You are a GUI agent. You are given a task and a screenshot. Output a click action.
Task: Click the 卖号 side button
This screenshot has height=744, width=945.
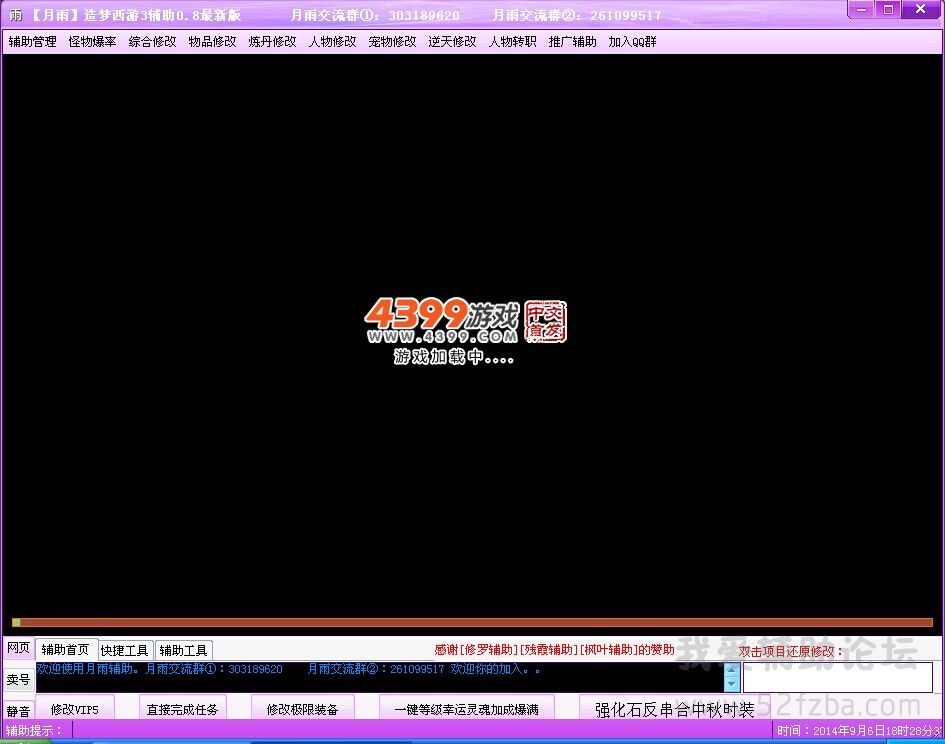pyautogui.click(x=18, y=679)
